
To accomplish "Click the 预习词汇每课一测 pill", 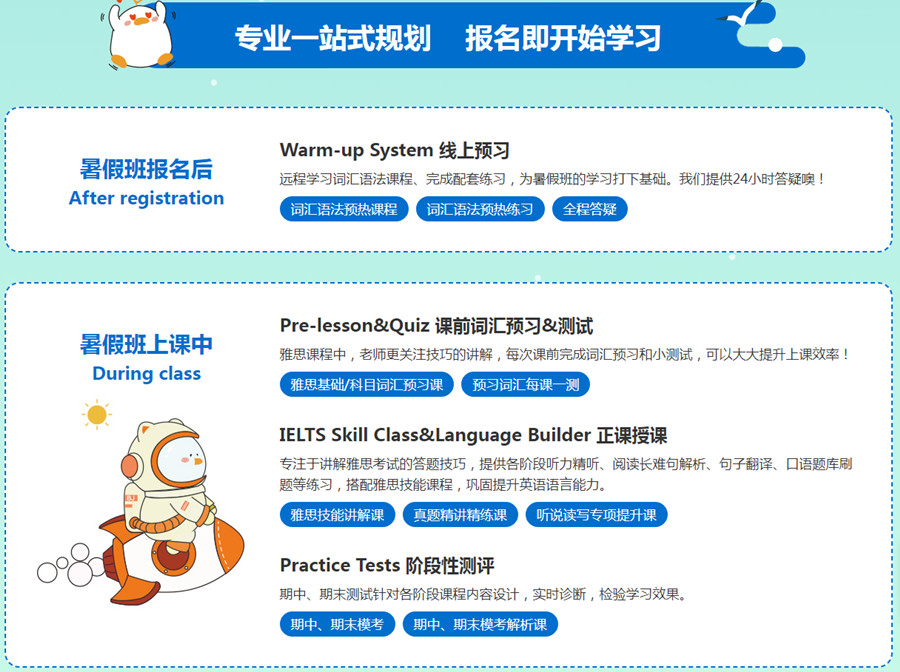I will [x=525, y=384].
